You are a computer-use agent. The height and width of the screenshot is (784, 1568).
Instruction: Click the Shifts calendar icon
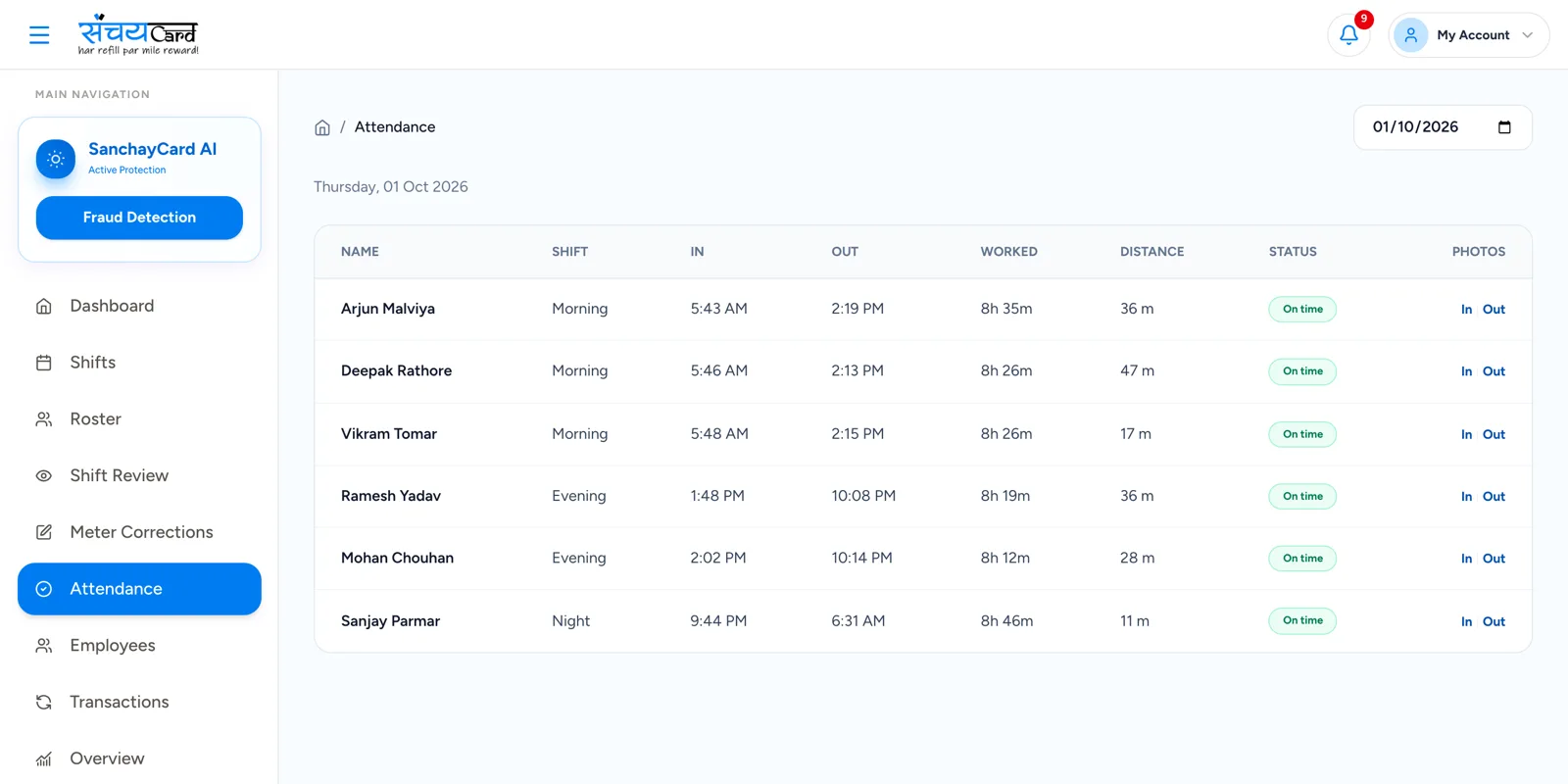point(44,363)
